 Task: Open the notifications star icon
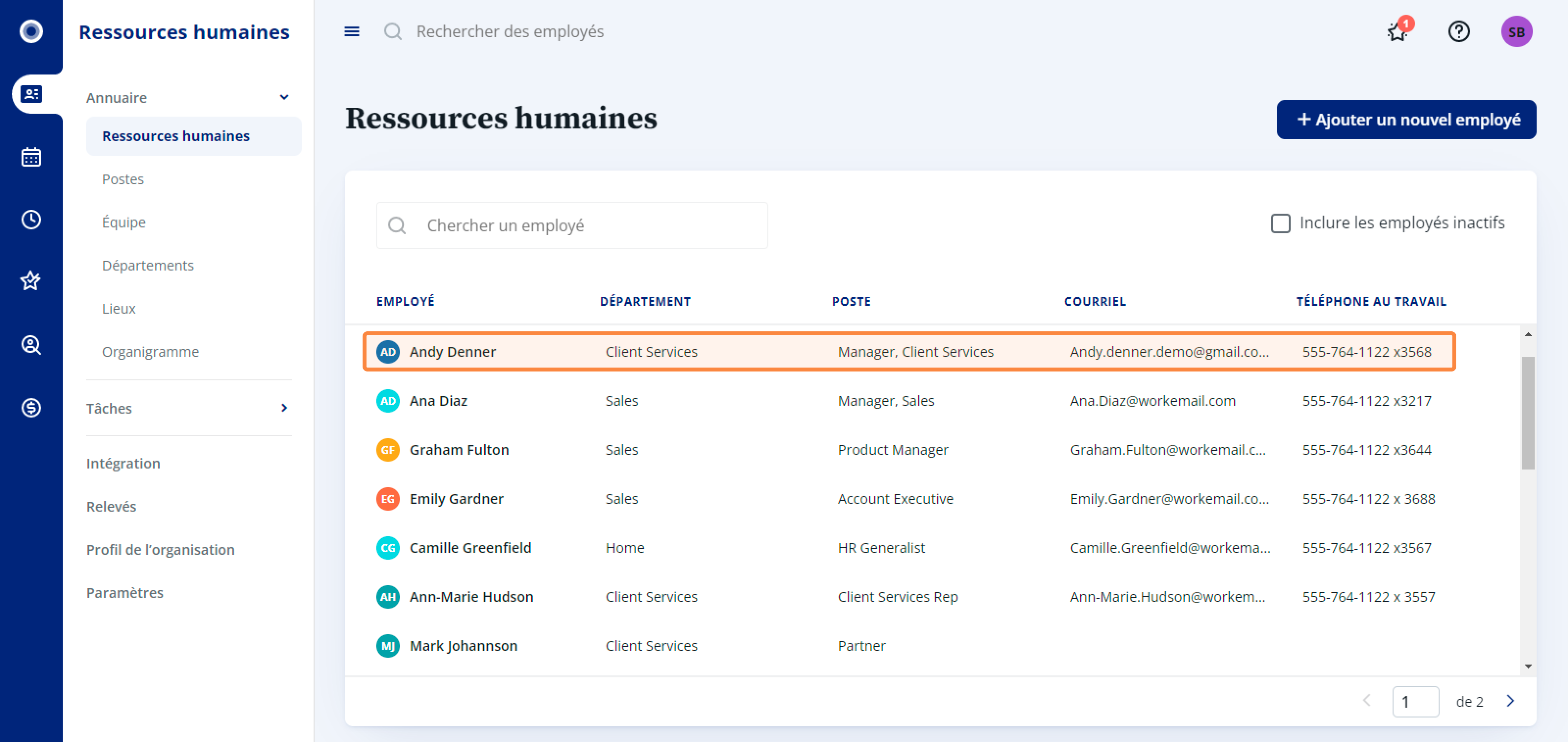pos(1398,31)
